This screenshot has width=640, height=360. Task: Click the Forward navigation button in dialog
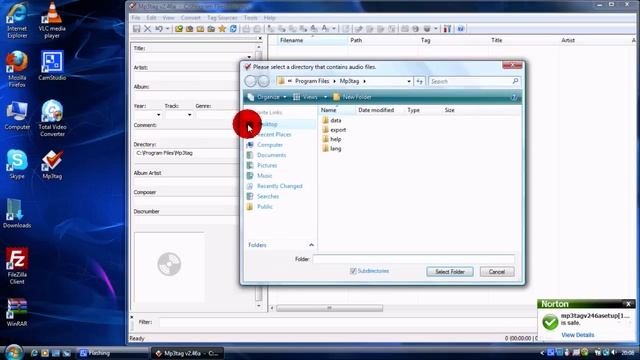pos(264,81)
